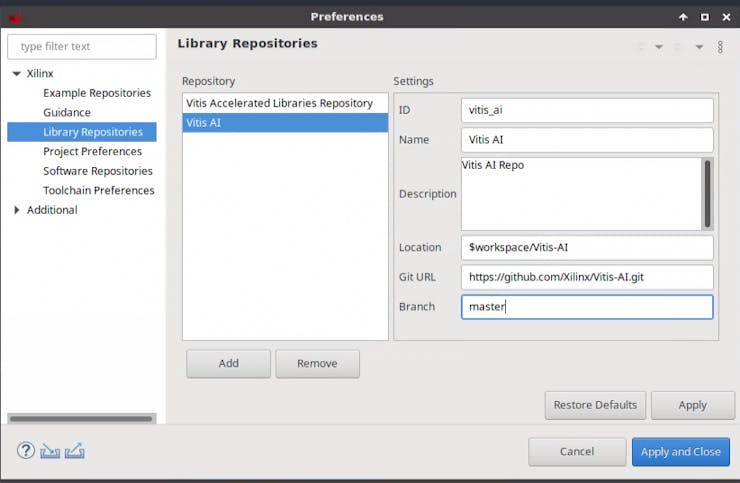Open the three-dot view menu icon

pyautogui.click(x=720, y=47)
